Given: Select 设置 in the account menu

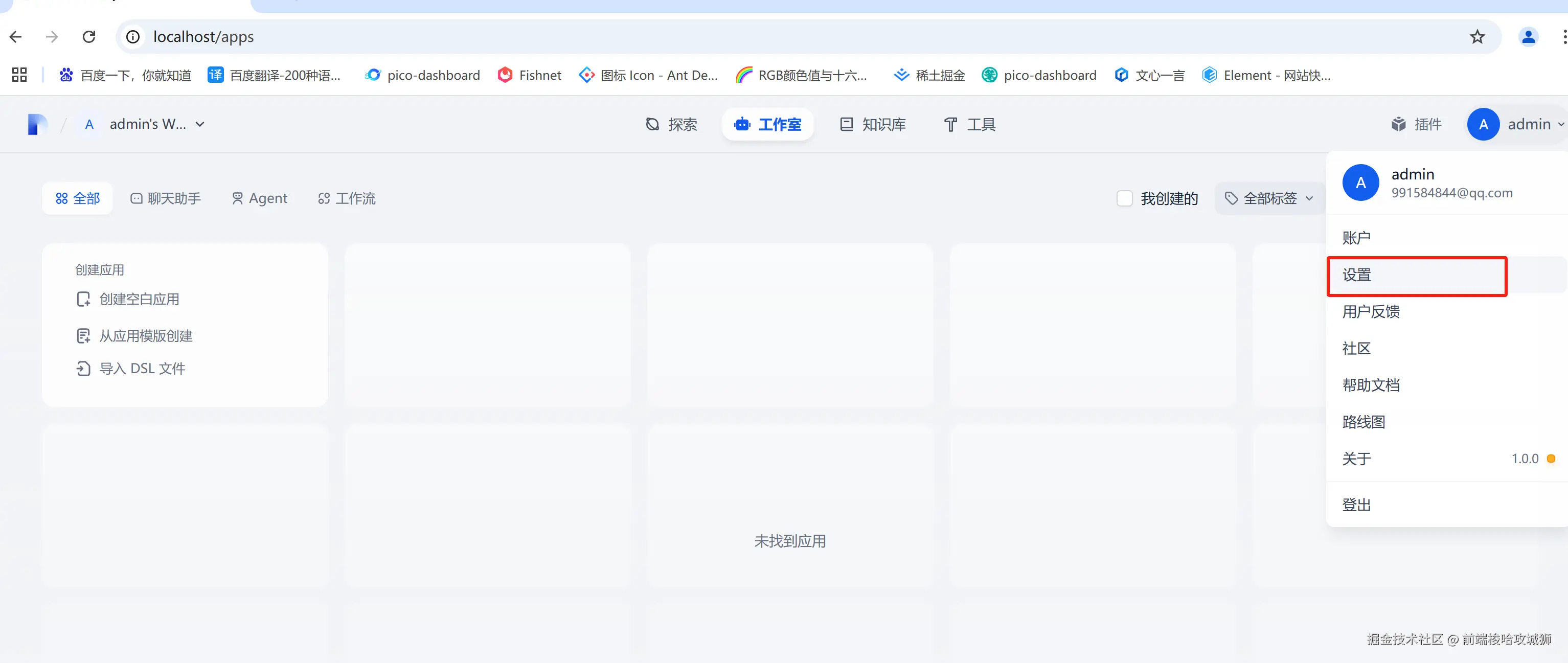Looking at the screenshot, I should pos(1357,275).
